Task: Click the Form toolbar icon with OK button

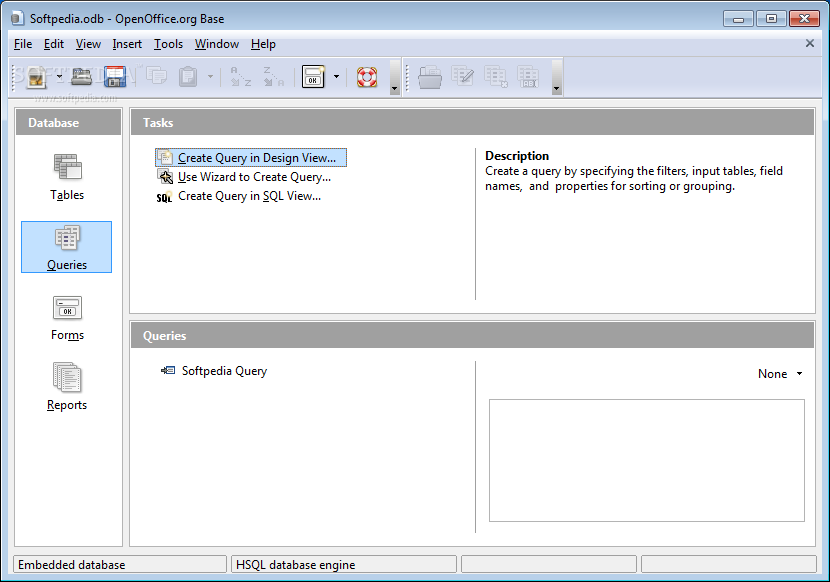Action: point(313,77)
